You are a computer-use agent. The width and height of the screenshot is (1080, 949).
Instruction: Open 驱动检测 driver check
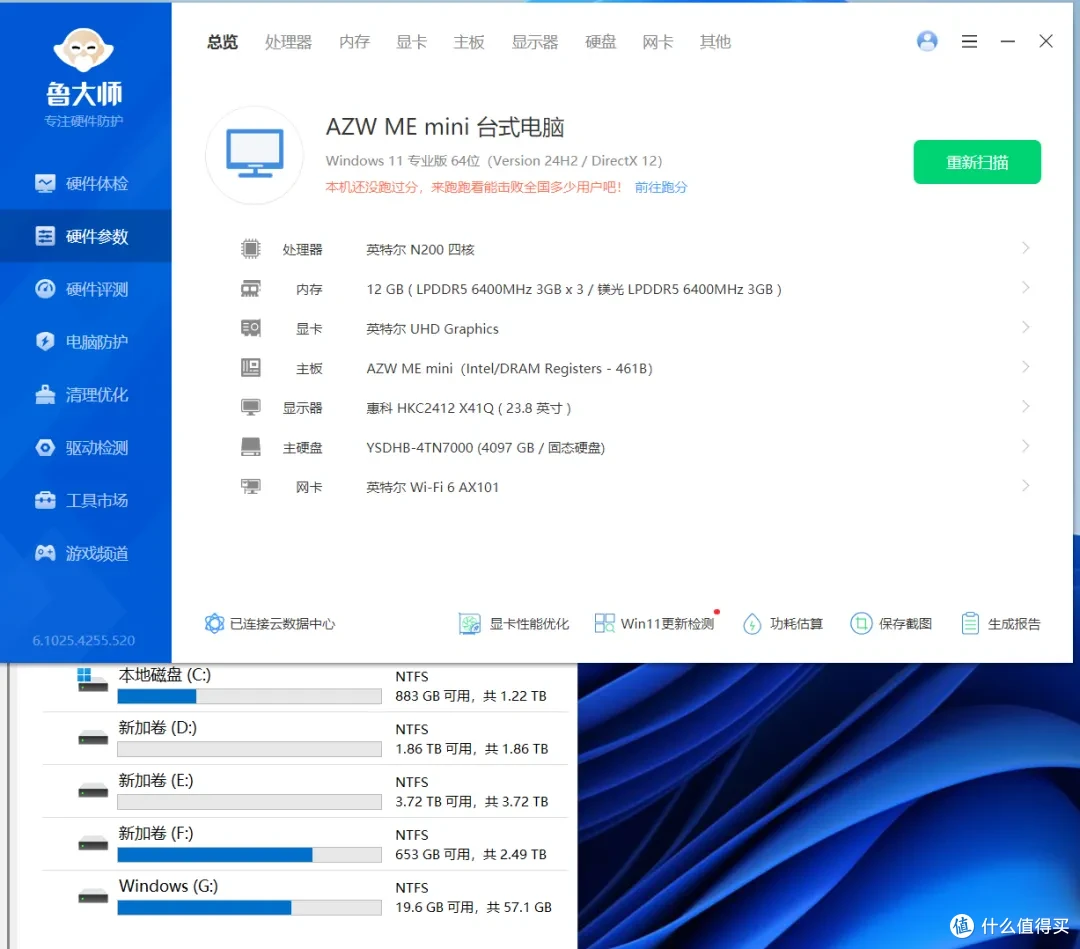coord(85,448)
